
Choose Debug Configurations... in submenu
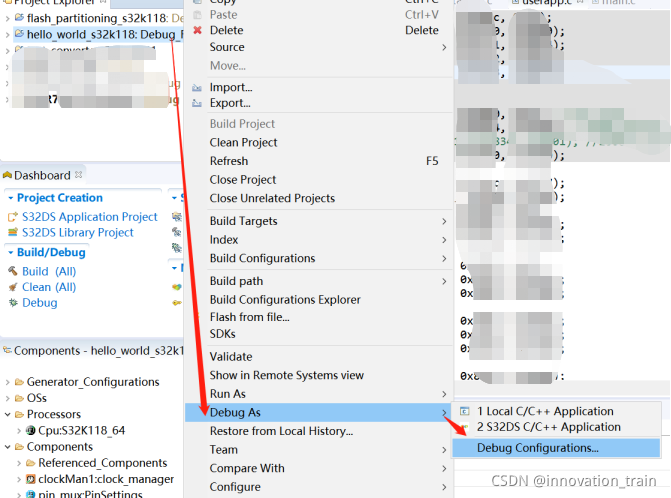pos(556,448)
